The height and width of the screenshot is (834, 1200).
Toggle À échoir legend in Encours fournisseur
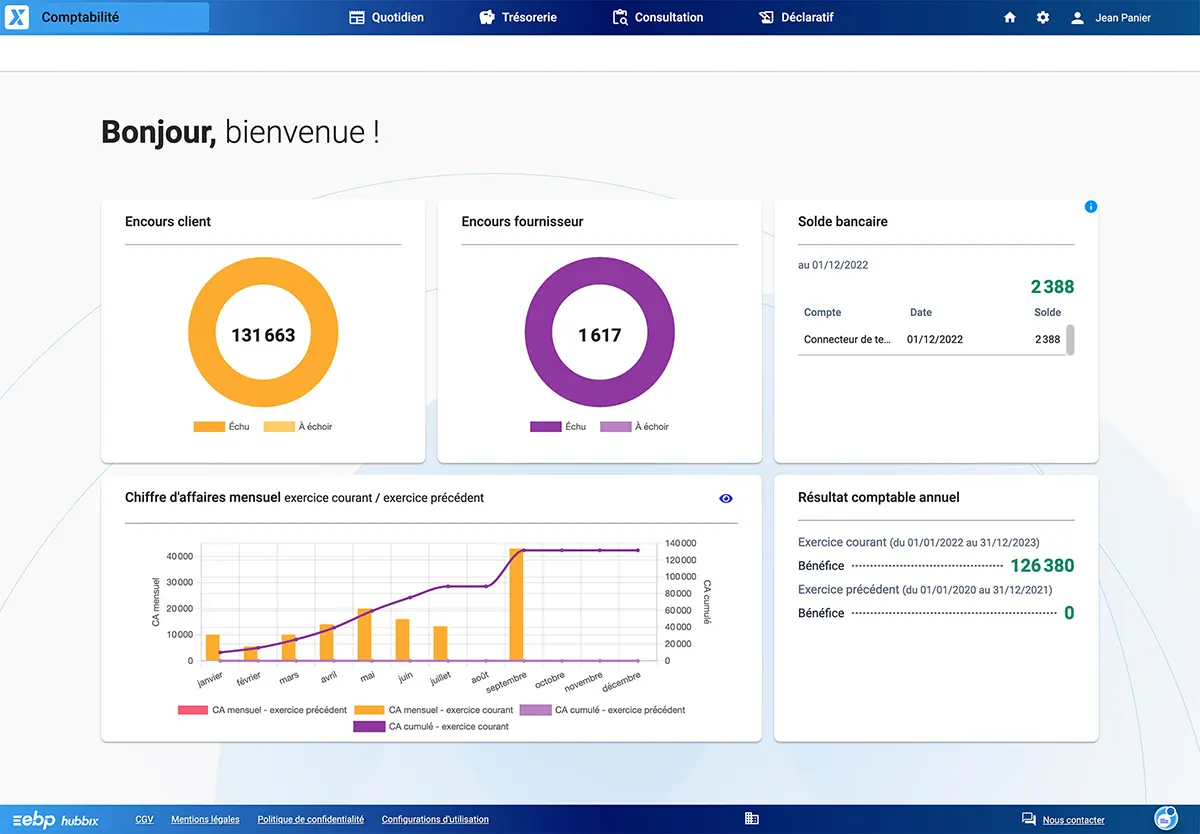634,427
